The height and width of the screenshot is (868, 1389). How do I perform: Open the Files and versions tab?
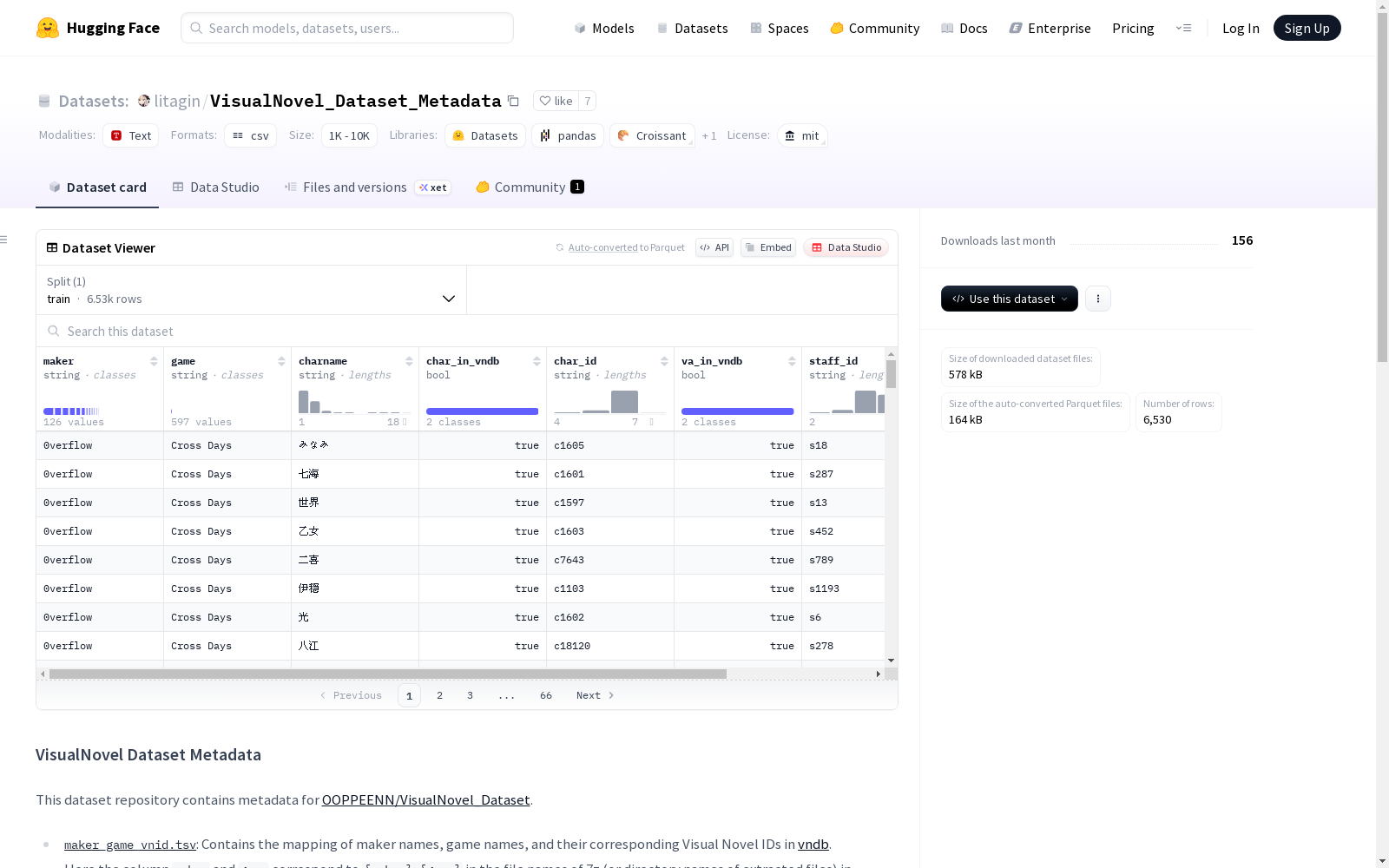click(x=368, y=187)
